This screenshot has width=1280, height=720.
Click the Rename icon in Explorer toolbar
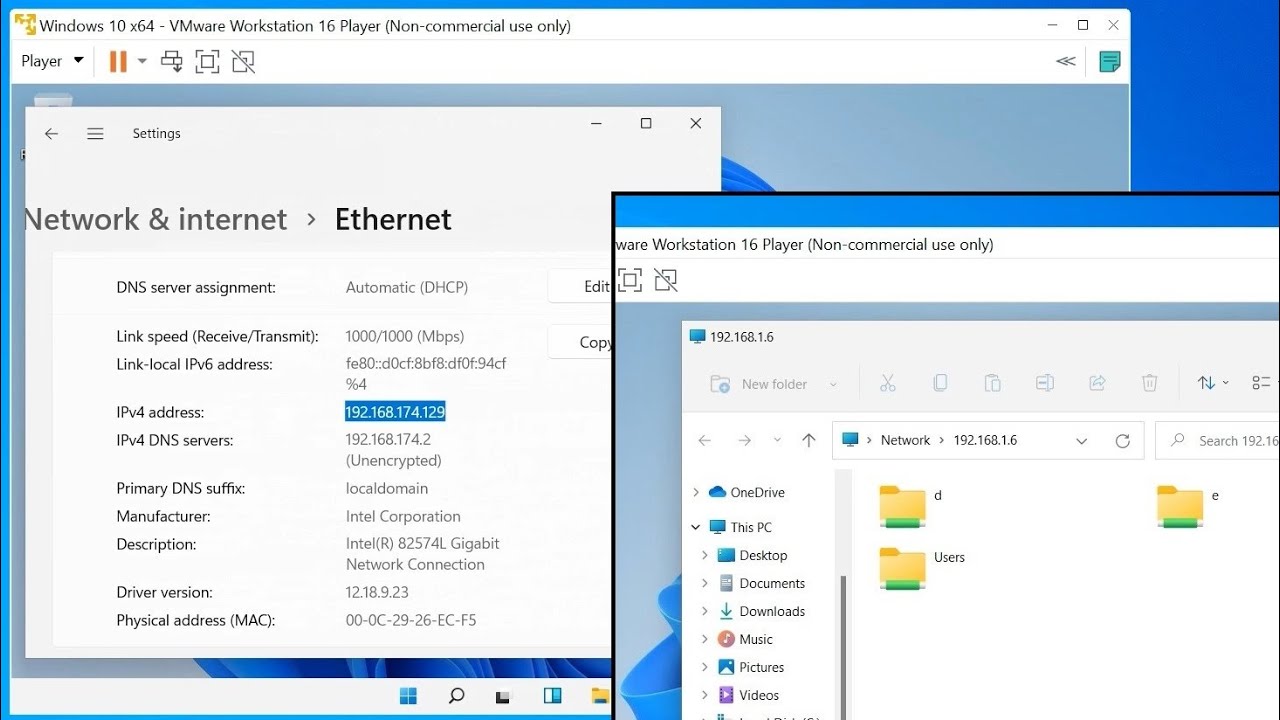click(x=1045, y=383)
